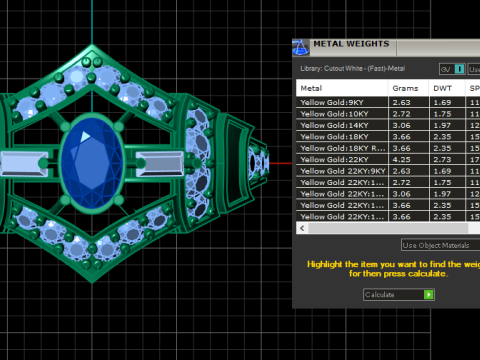This screenshot has height=360, width=480.
Task: Click the 2.73 DWT cell
Action: click(x=447, y=160)
